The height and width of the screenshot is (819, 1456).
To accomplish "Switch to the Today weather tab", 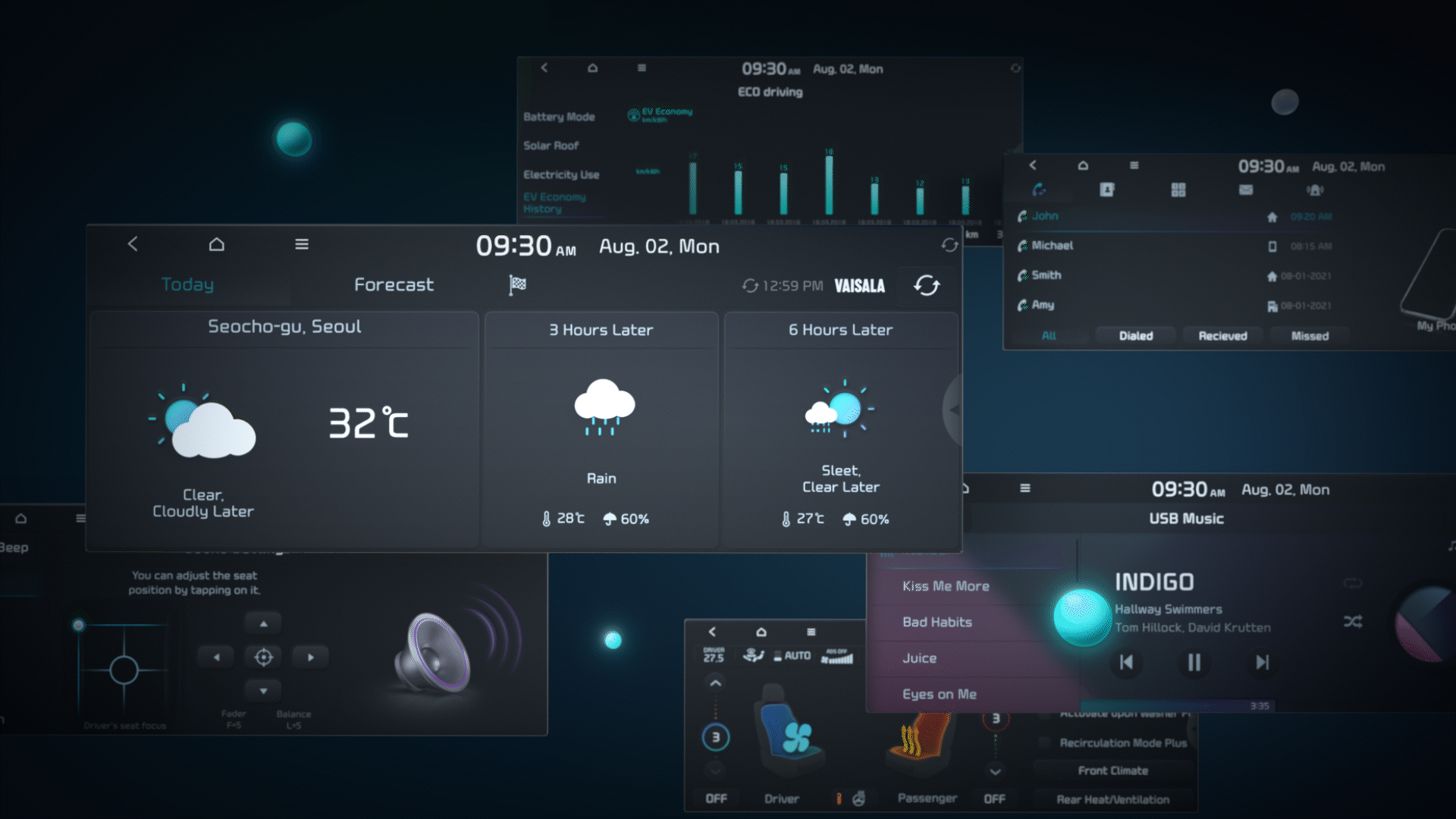I will point(187,284).
